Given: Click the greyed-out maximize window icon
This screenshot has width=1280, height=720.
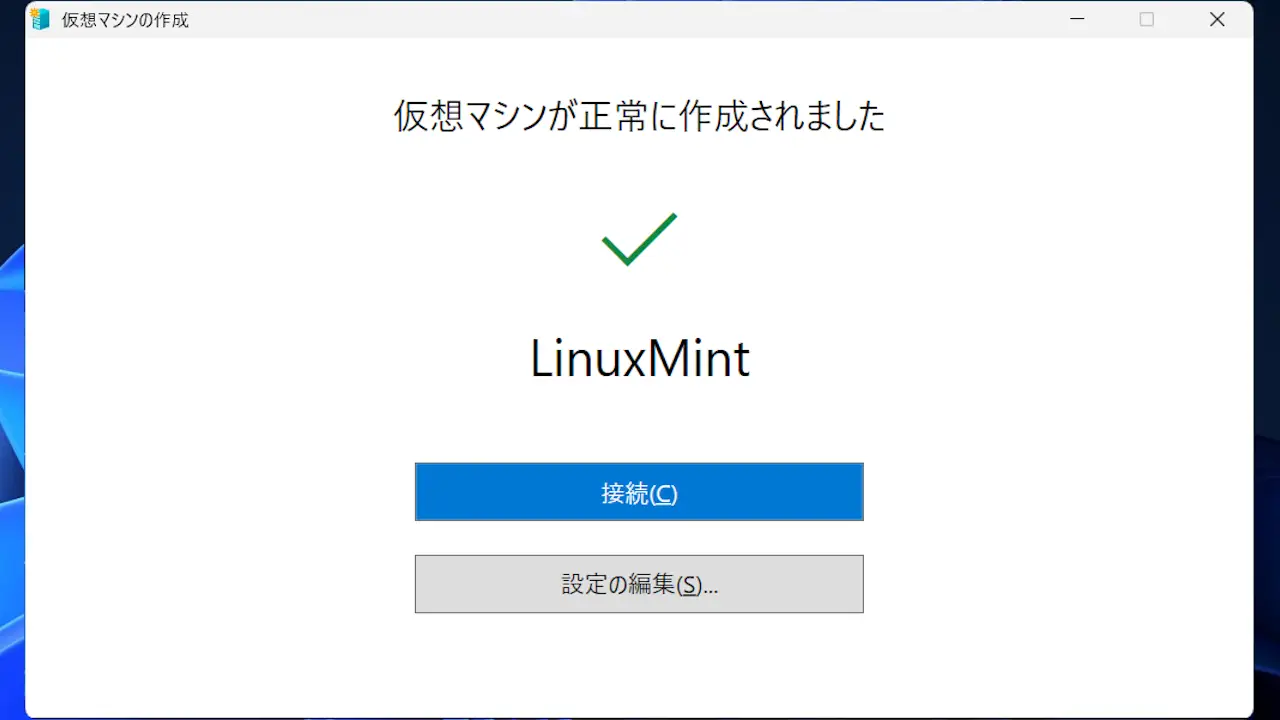Looking at the screenshot, I should pos(1147,19).
